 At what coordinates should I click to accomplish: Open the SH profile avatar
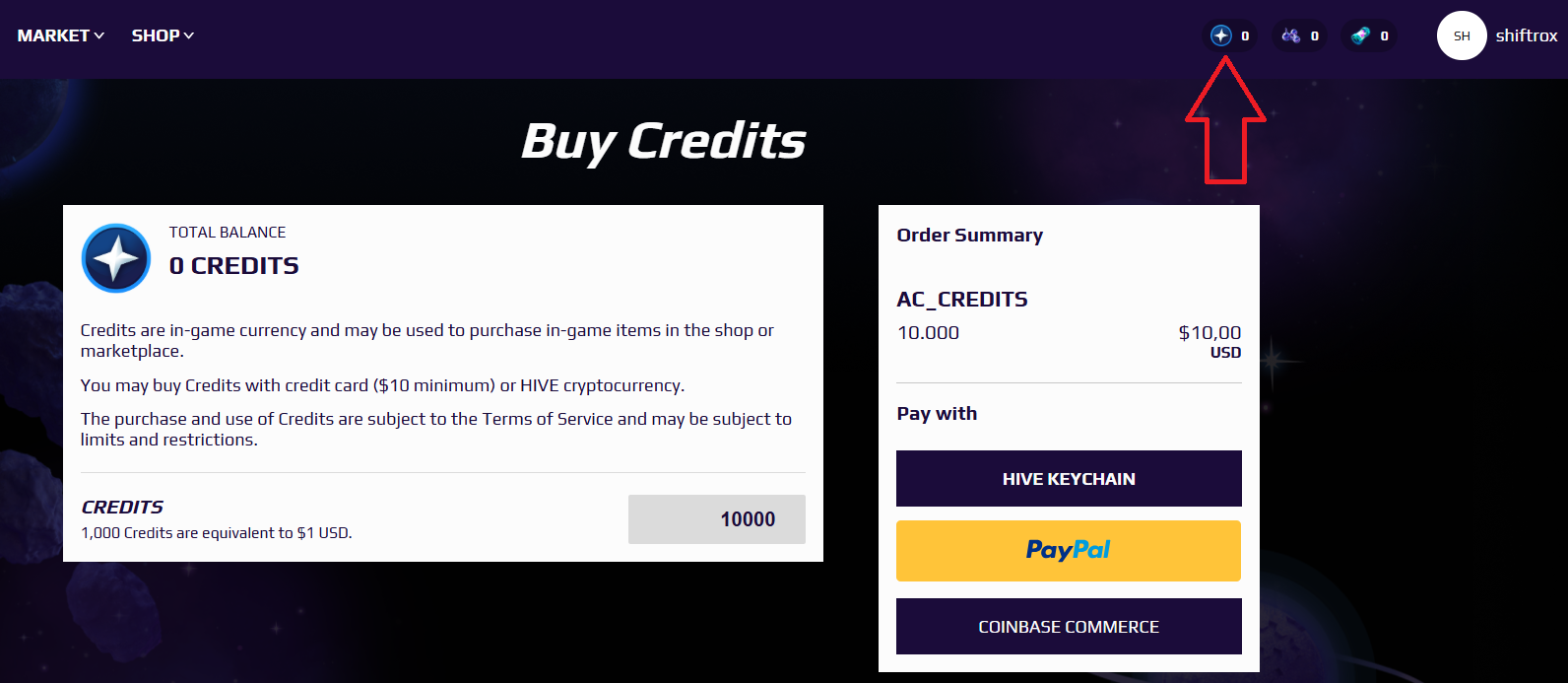1462,35
